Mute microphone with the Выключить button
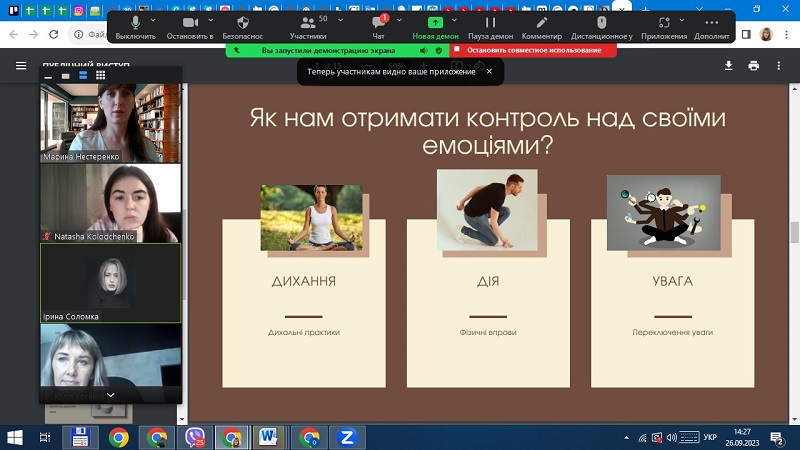Image resolution: width=800 pixels, height=450 pixels. click(x=135, y=28)
